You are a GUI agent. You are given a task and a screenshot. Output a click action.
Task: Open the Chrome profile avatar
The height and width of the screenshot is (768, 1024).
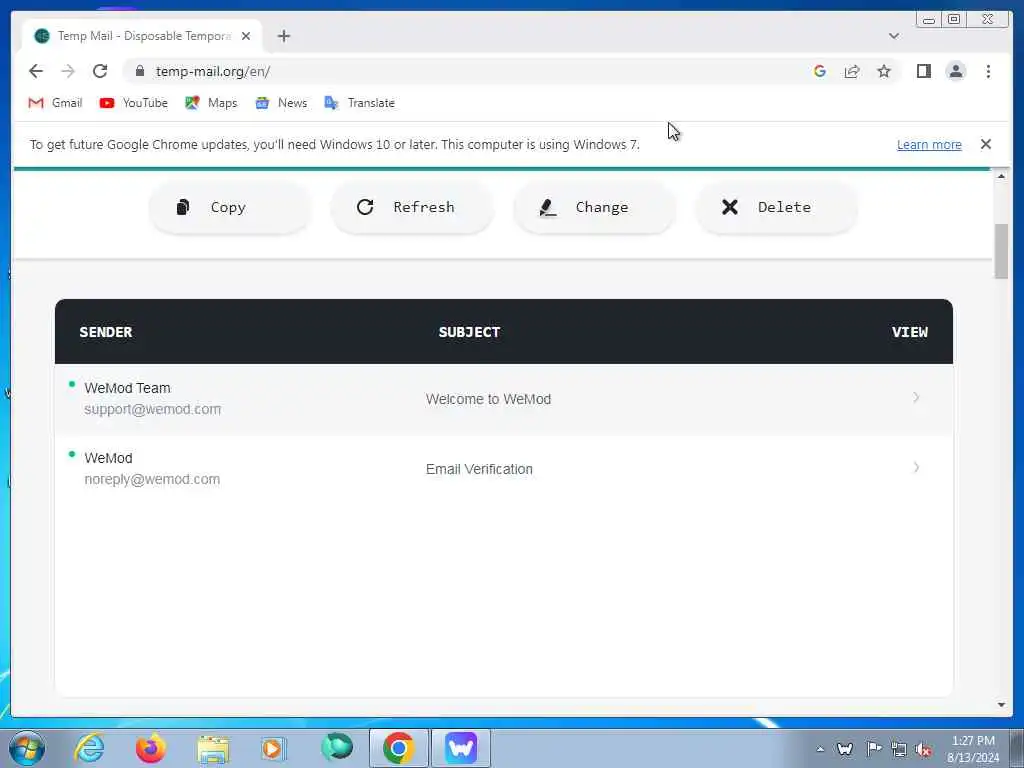[x=955, y=71]
